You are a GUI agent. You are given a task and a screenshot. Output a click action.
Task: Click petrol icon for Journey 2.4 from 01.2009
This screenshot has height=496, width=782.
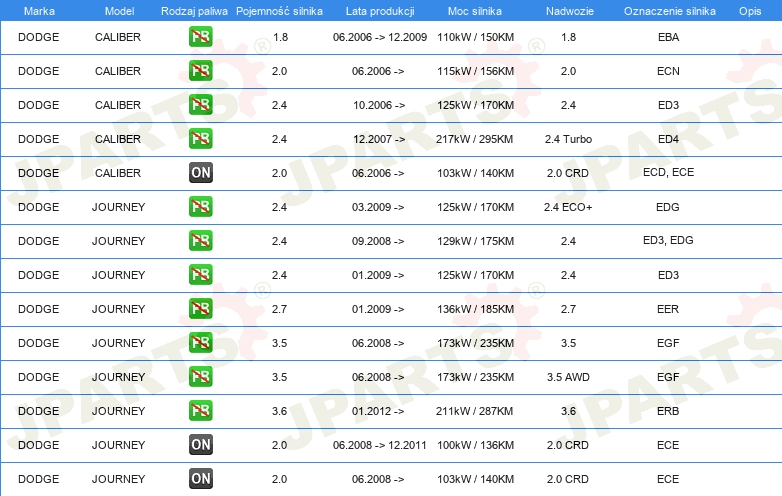pyautogui.click(x=200, y=275)
